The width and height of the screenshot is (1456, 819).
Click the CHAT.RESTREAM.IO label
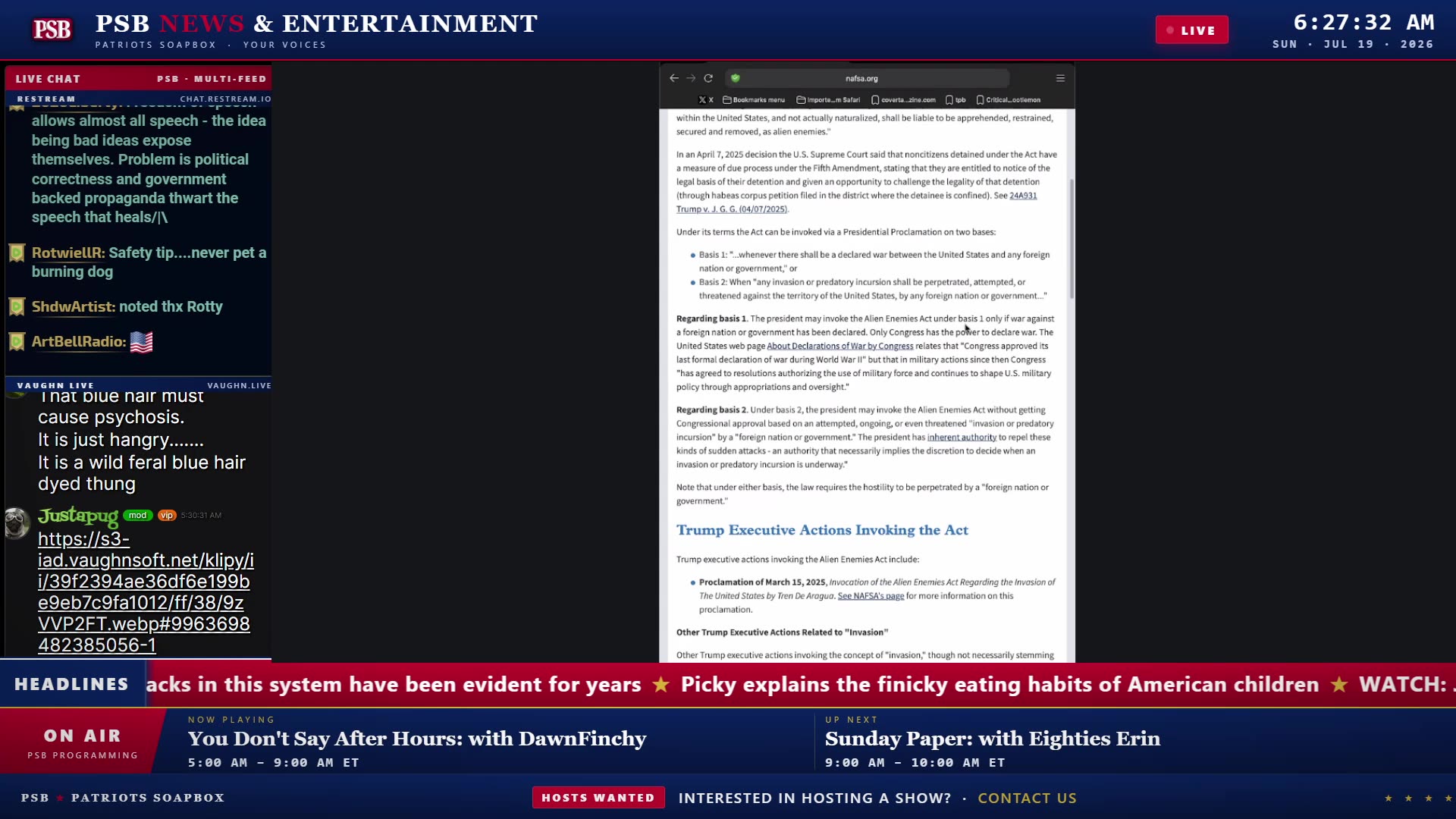[x=225, y=99]
